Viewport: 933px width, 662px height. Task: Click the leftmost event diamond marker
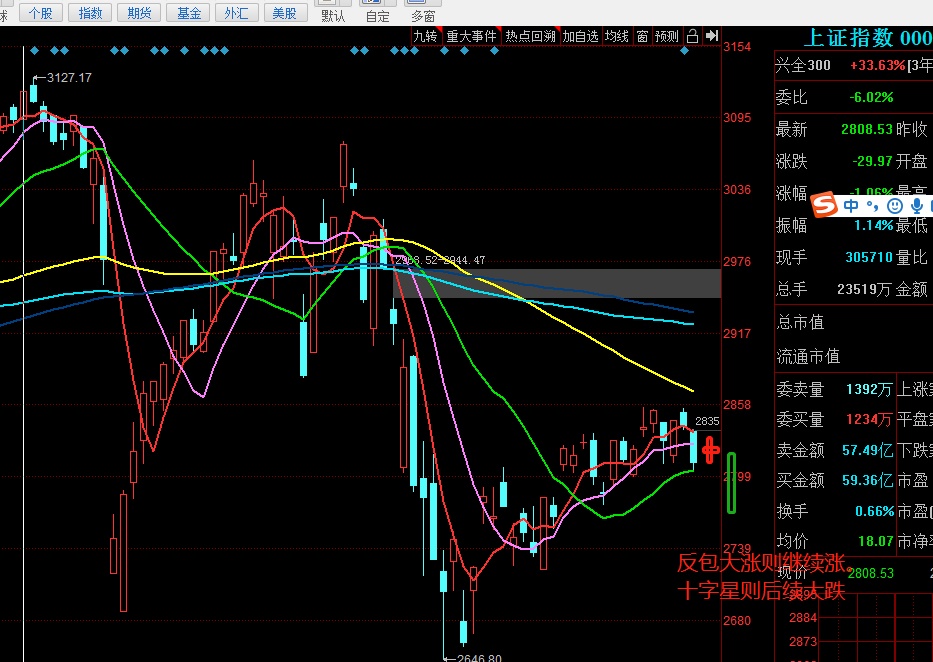coord(35,51)
